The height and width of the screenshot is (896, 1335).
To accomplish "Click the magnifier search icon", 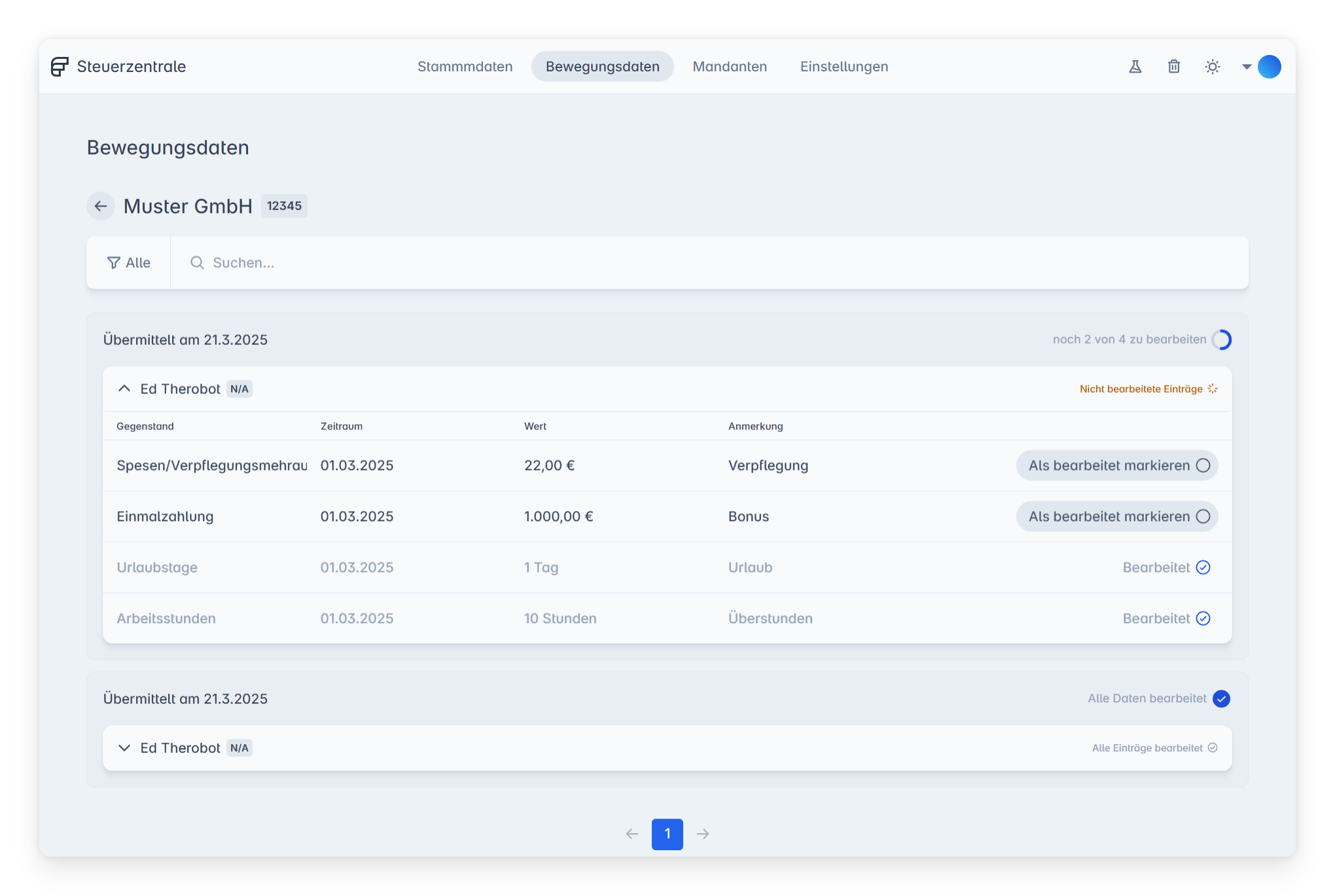I will pos(197,262).
